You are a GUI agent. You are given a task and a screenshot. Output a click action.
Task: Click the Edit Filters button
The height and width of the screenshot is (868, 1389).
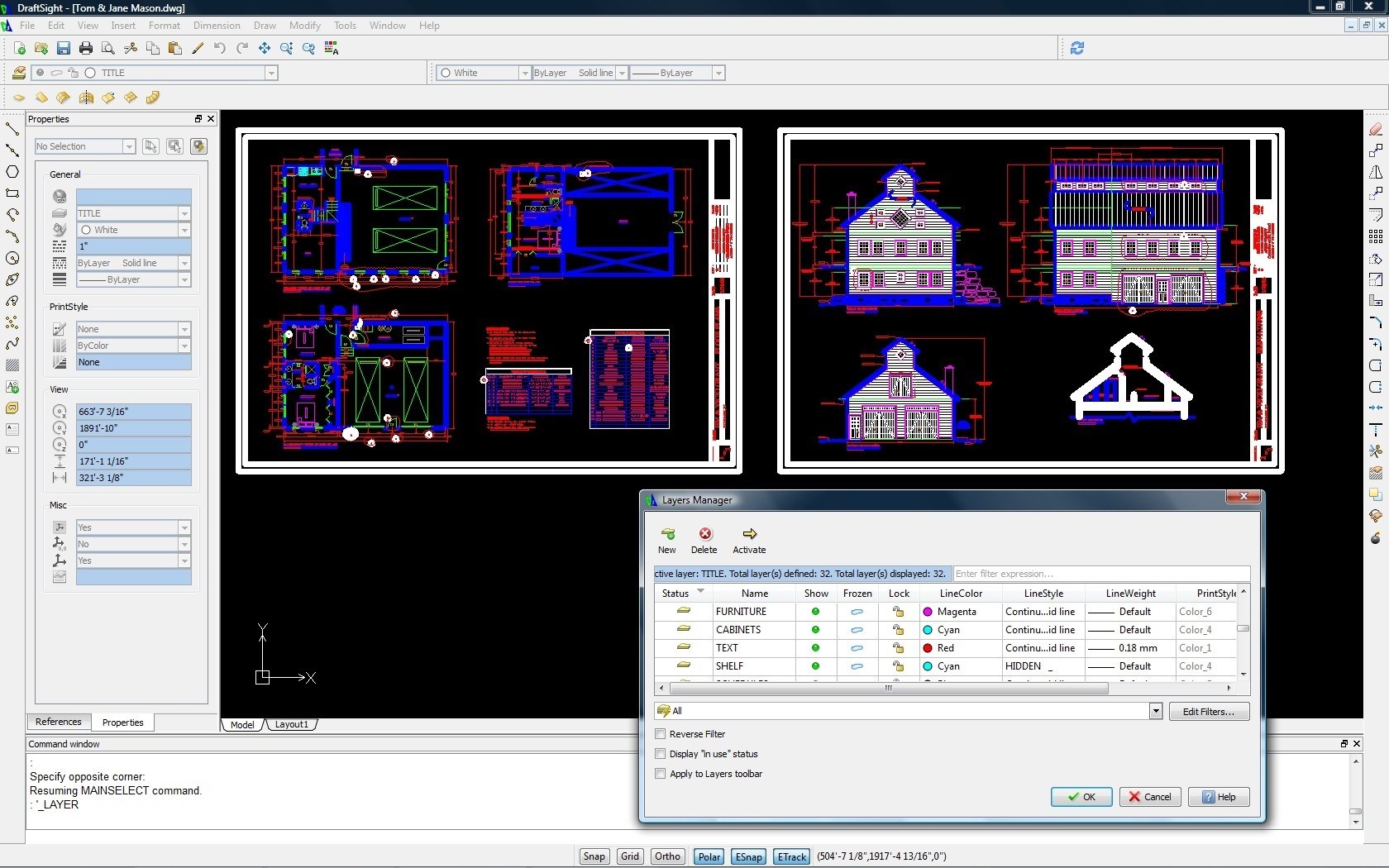point(1208,712)
